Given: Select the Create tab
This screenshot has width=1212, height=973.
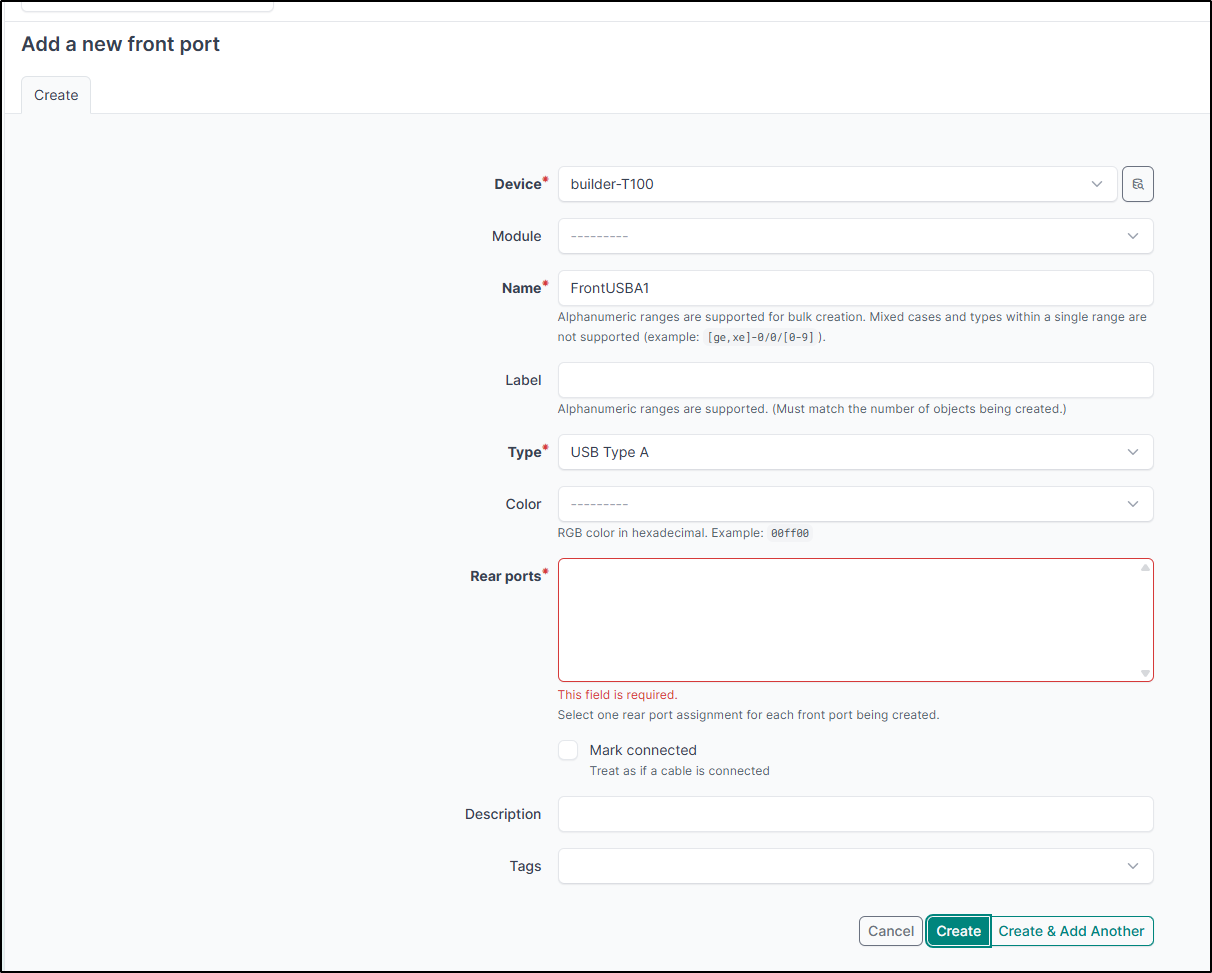Looking at the screenshot, I should [56, 95].
